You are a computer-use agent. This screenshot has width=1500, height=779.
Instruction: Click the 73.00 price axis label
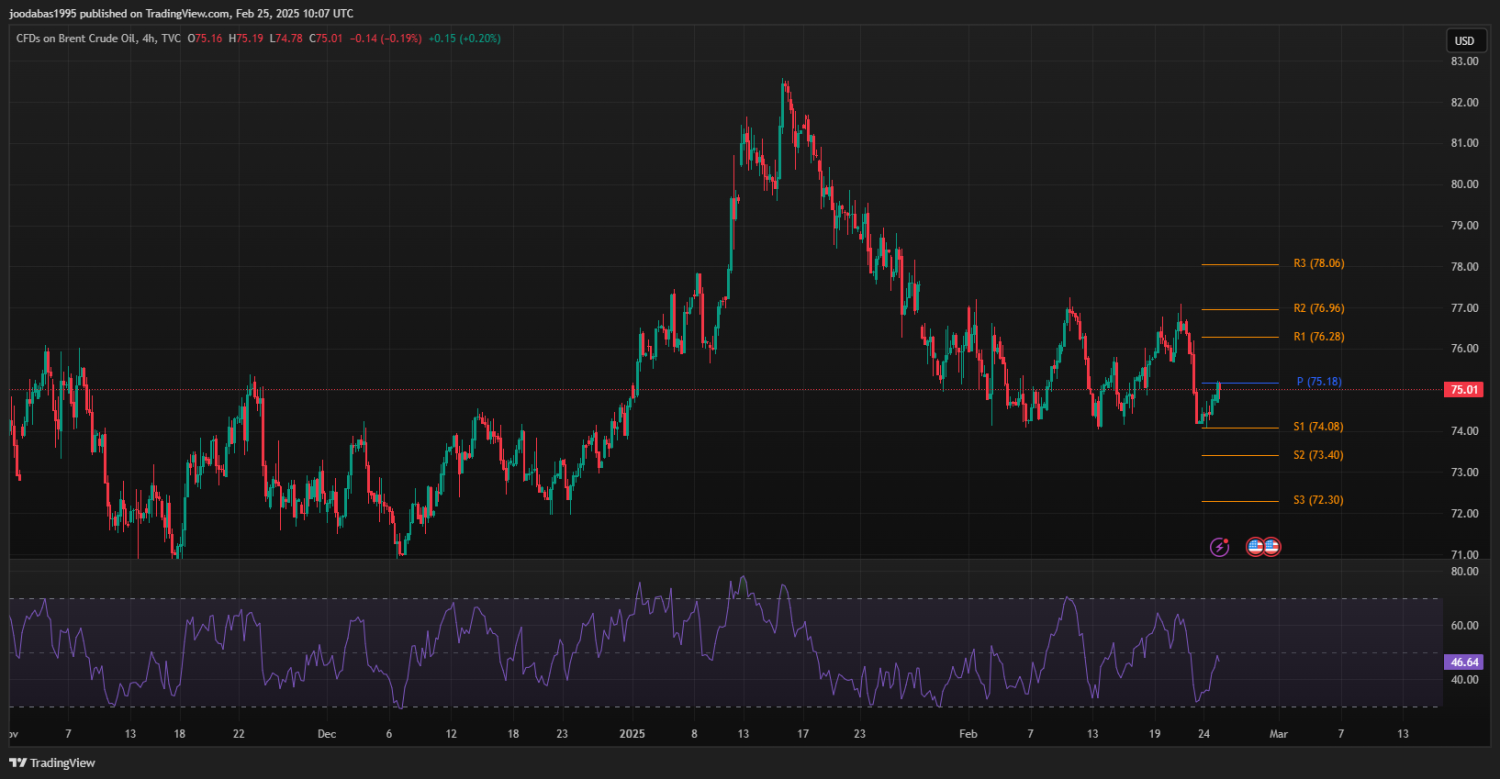pyautogui.click(x=1464, y=472)
